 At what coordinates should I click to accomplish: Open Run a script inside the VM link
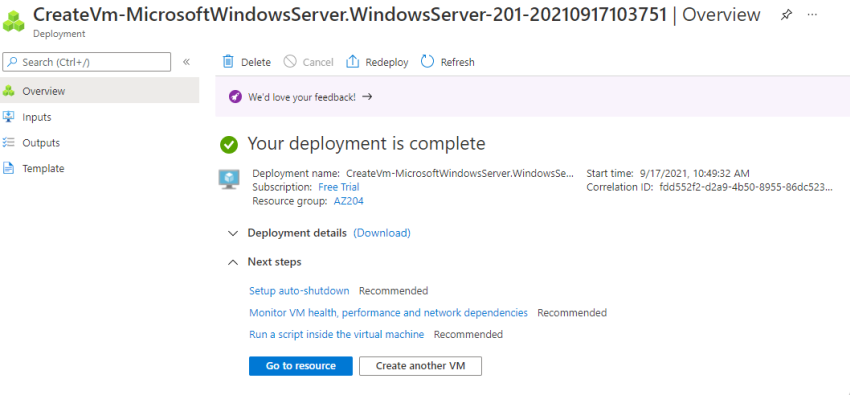tap(337, 334)
